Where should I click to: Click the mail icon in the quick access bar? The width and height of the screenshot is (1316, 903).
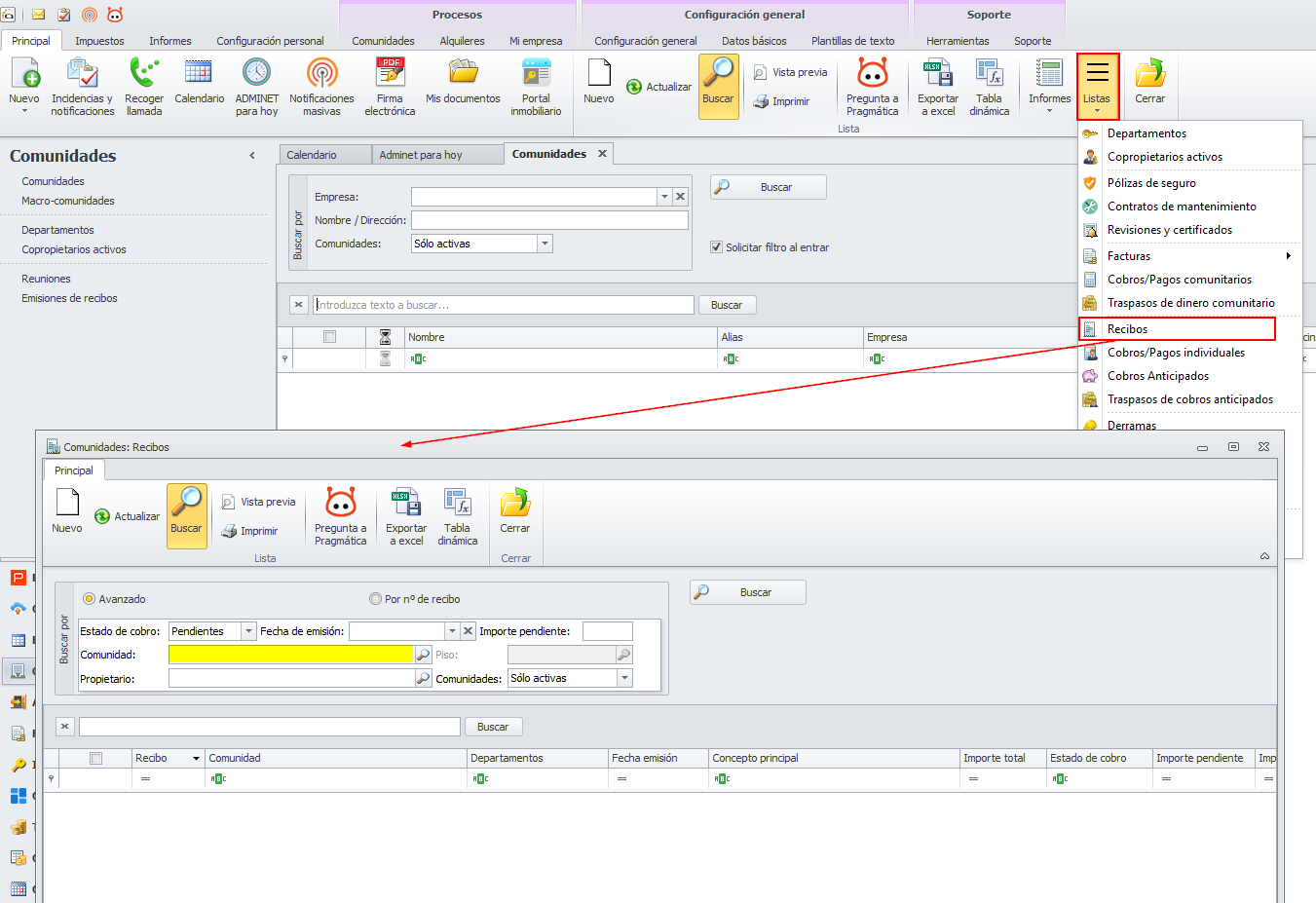pos(39,15)
